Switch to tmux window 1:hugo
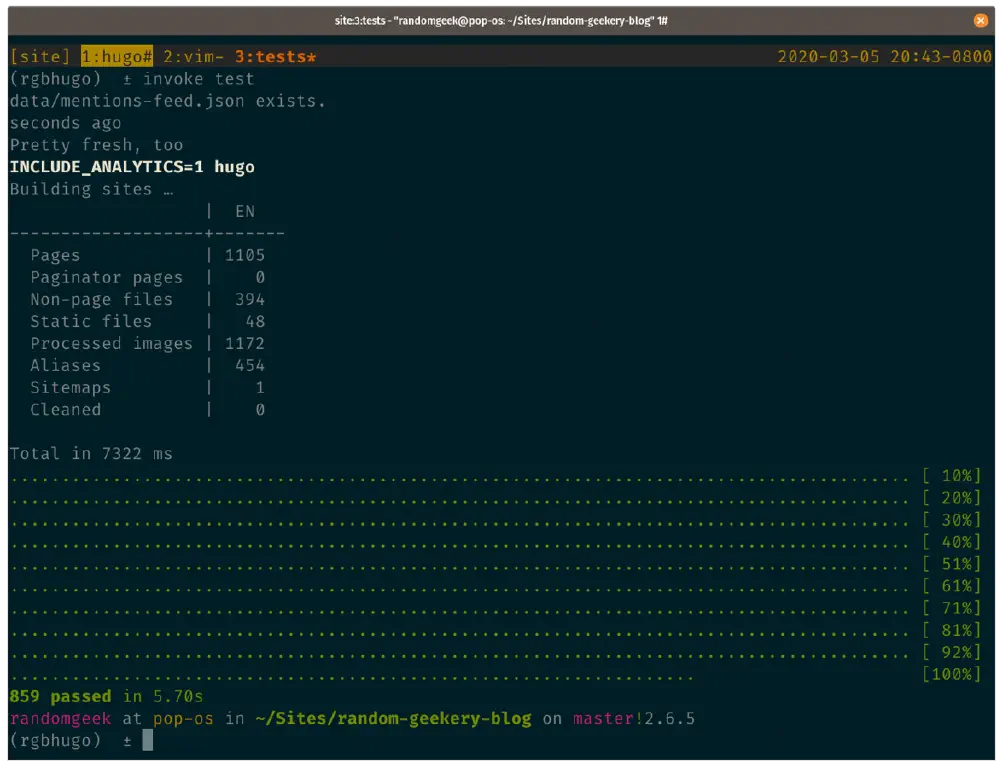 pos(116,57)
